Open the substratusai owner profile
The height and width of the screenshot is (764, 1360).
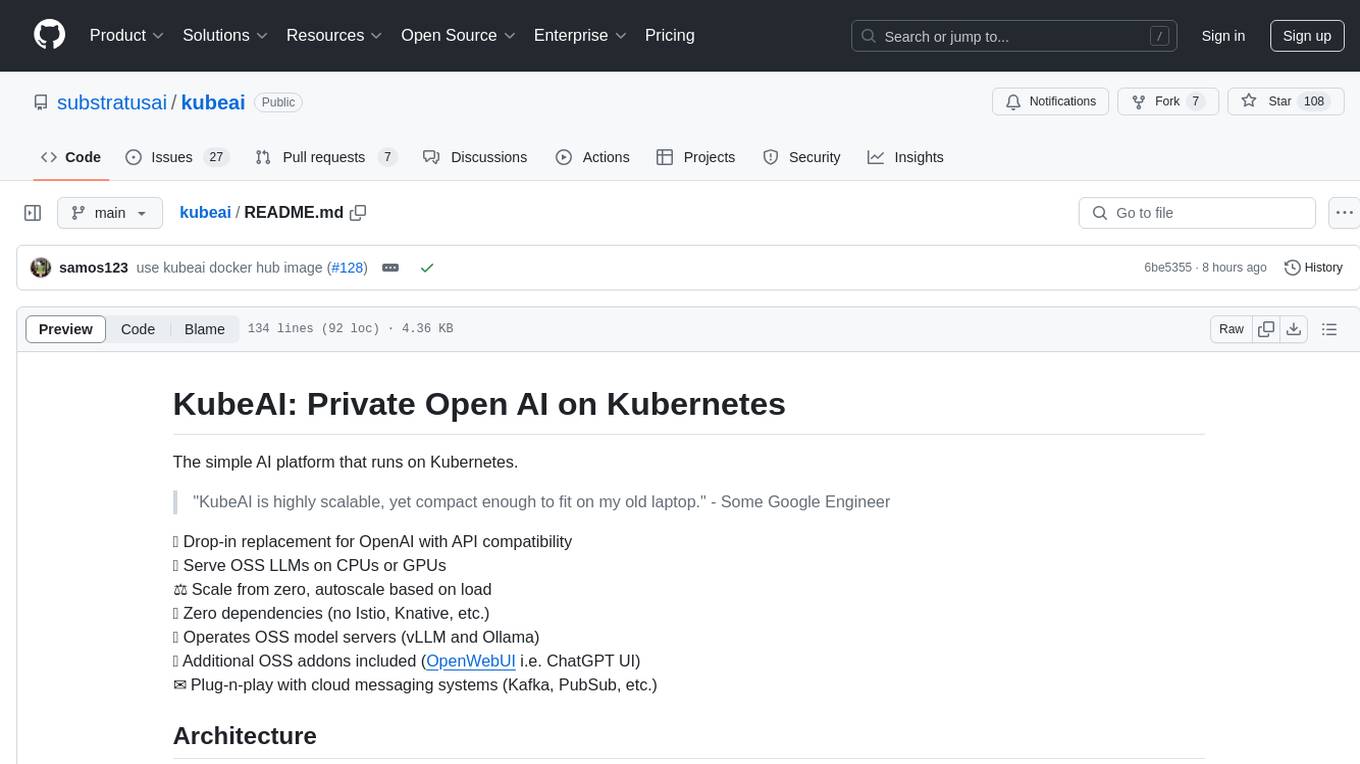pyautogui.click(x=112, y=102)
